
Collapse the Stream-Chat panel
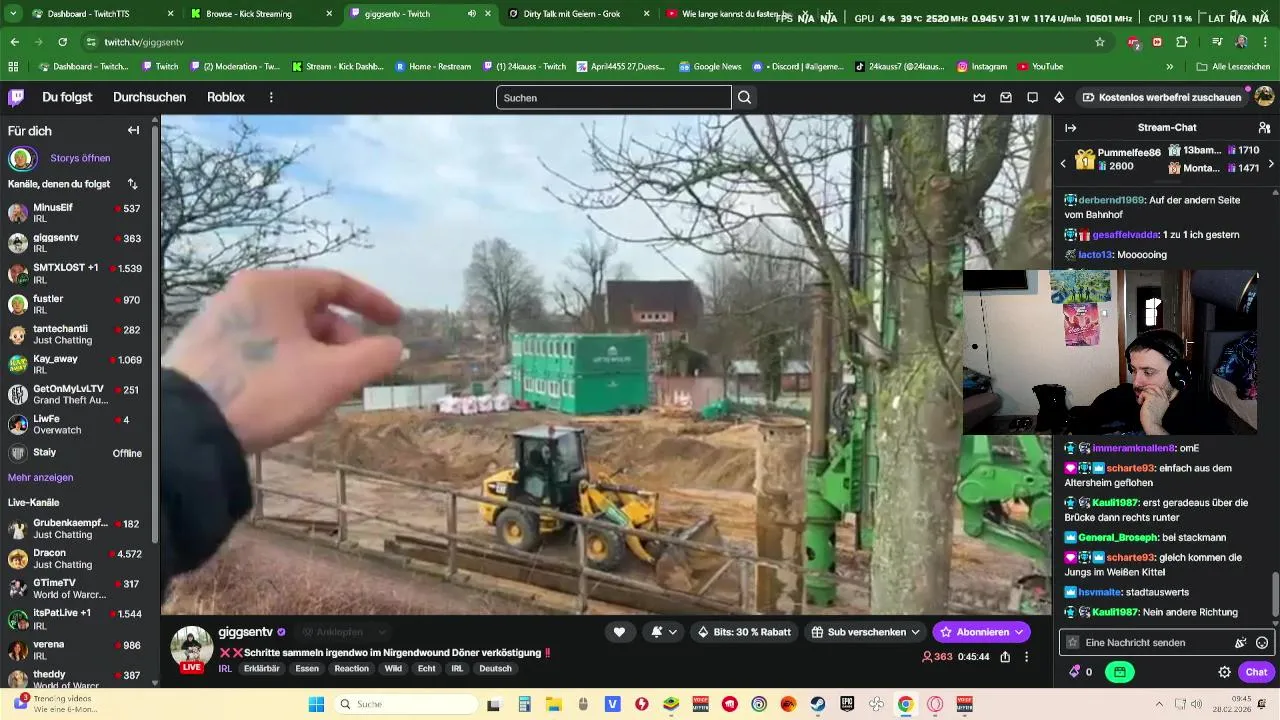(x=1070, y=128)
